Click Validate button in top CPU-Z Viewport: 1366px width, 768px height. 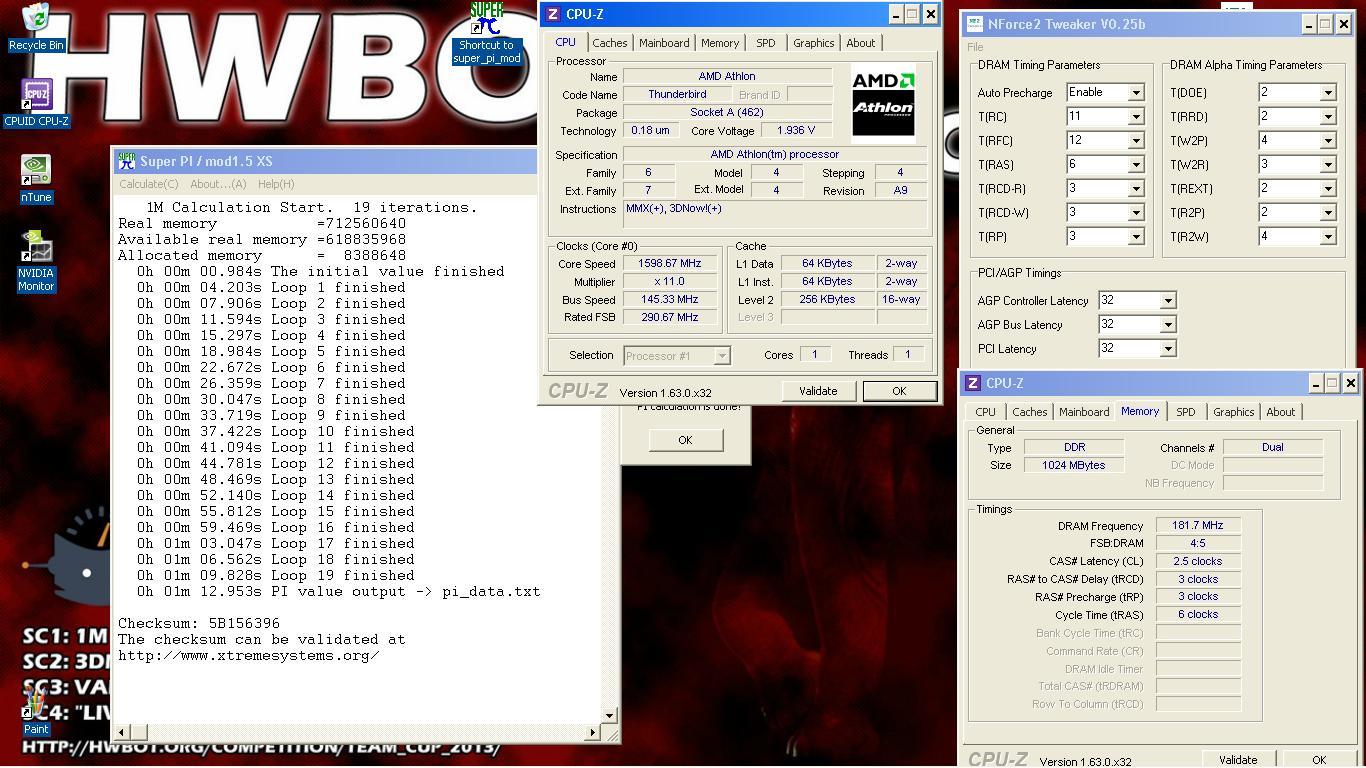click(x=818, y=391)
